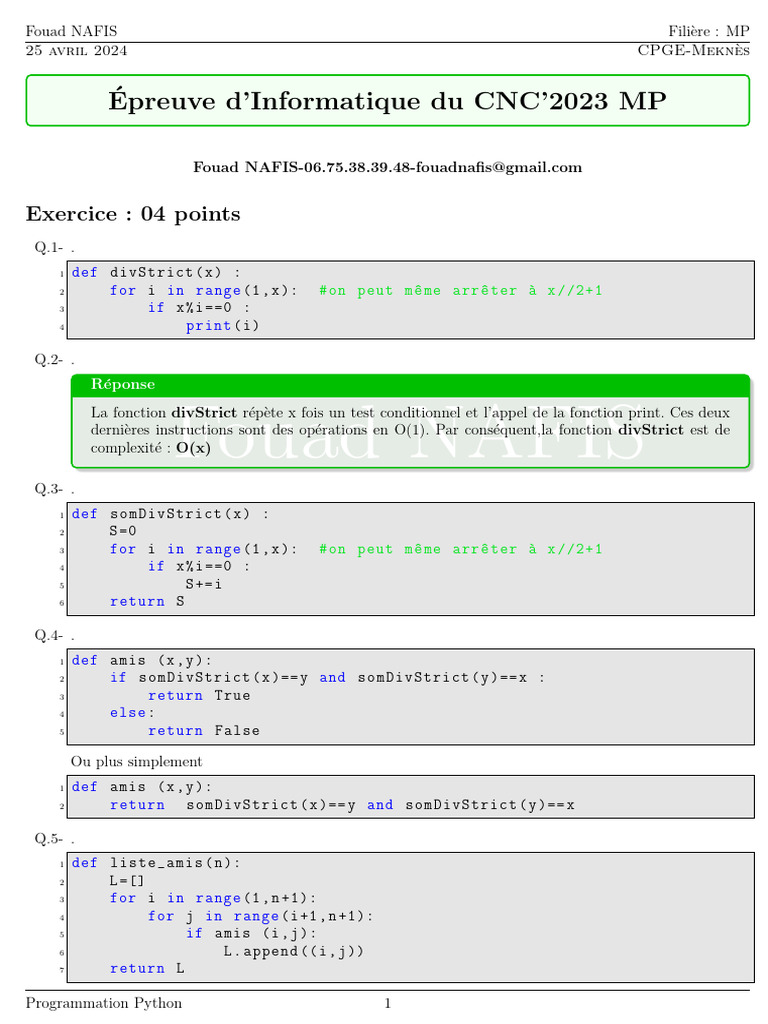The width and height of the screenshot is (768, 1024).
Task: Click the "return S" code line
Action: [x=147, y=601]
